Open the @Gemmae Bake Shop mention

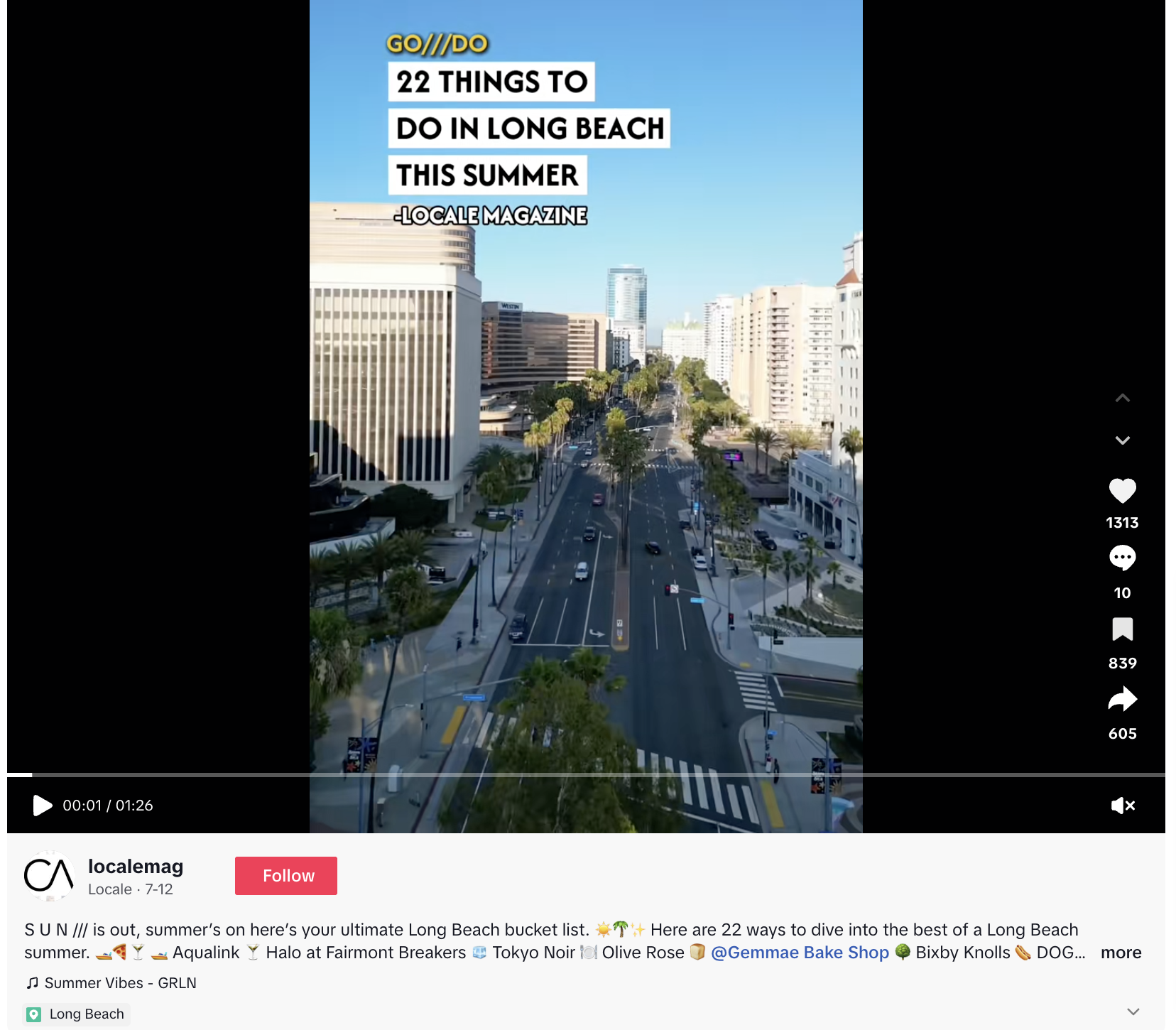(800, 953)
